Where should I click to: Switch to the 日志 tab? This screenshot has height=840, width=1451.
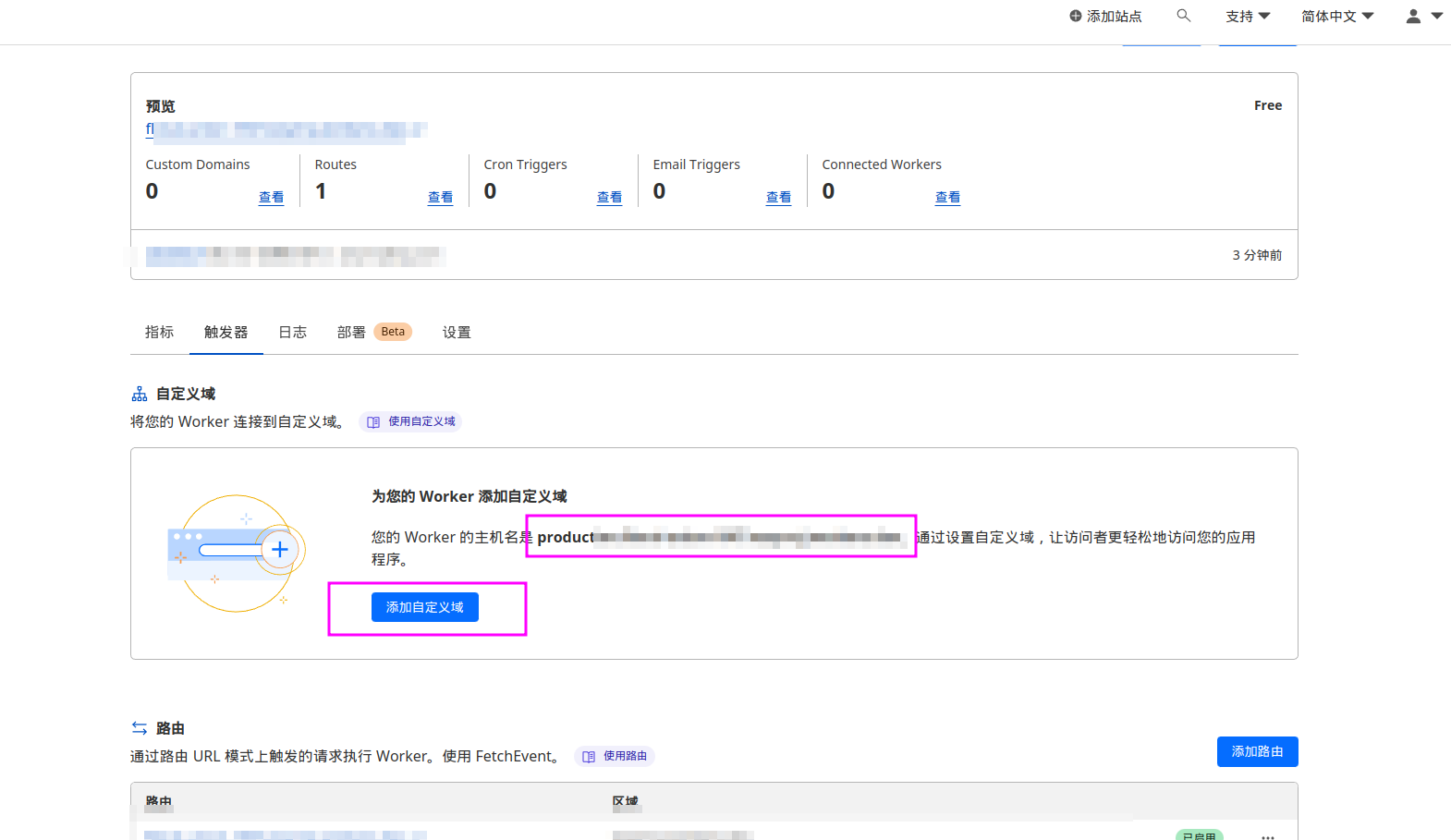pos(292,332)
